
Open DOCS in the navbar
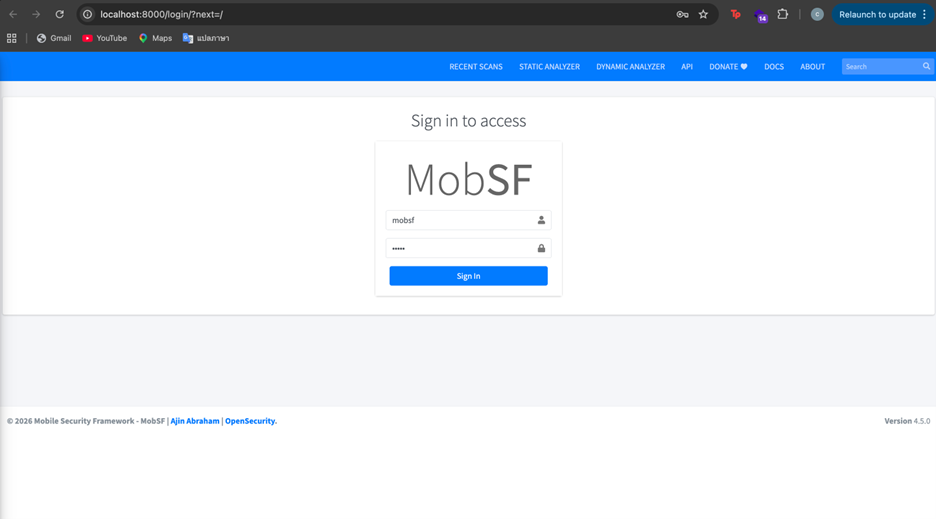click(774, 67)
